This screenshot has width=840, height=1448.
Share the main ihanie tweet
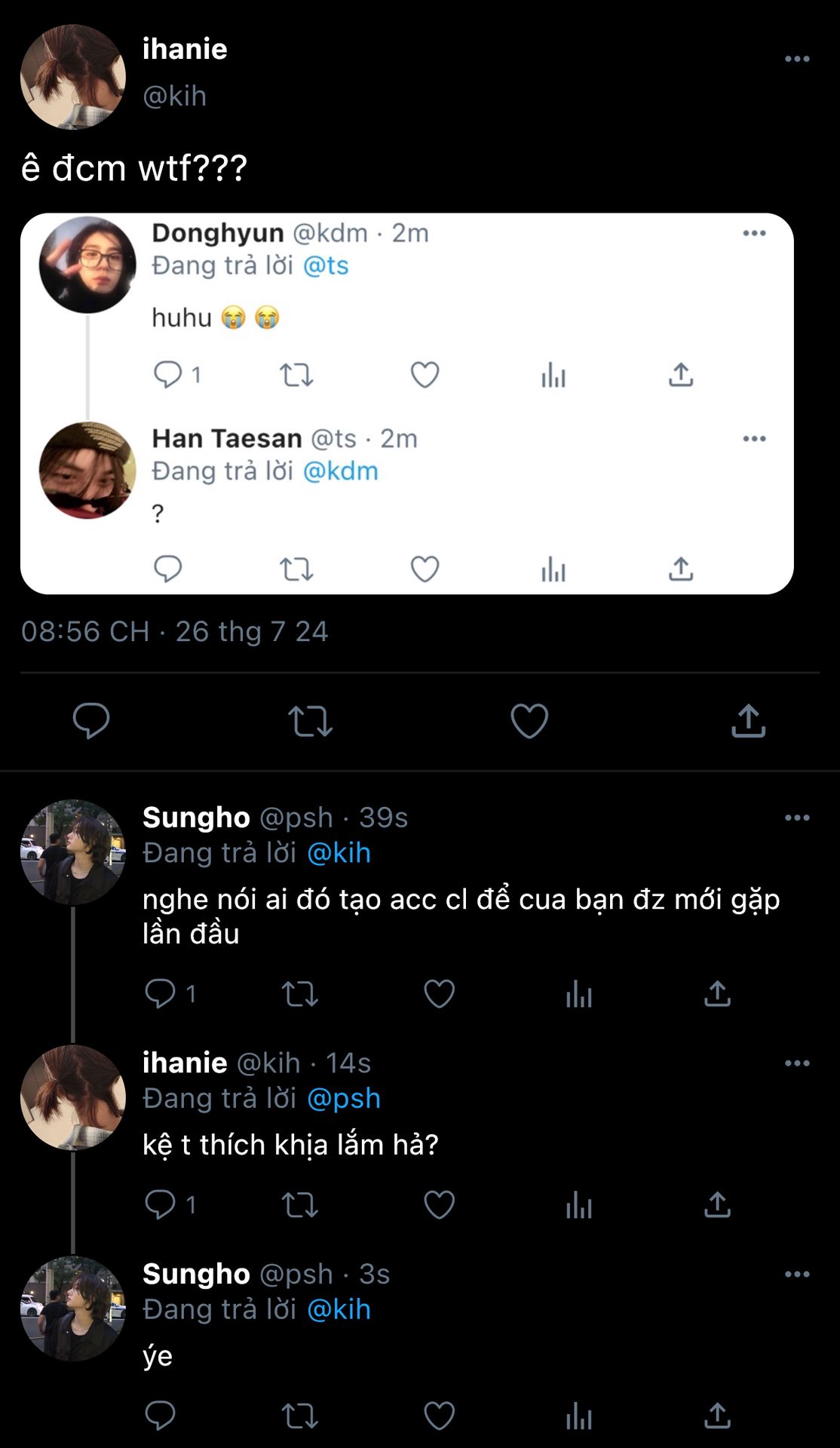point(748,721)
